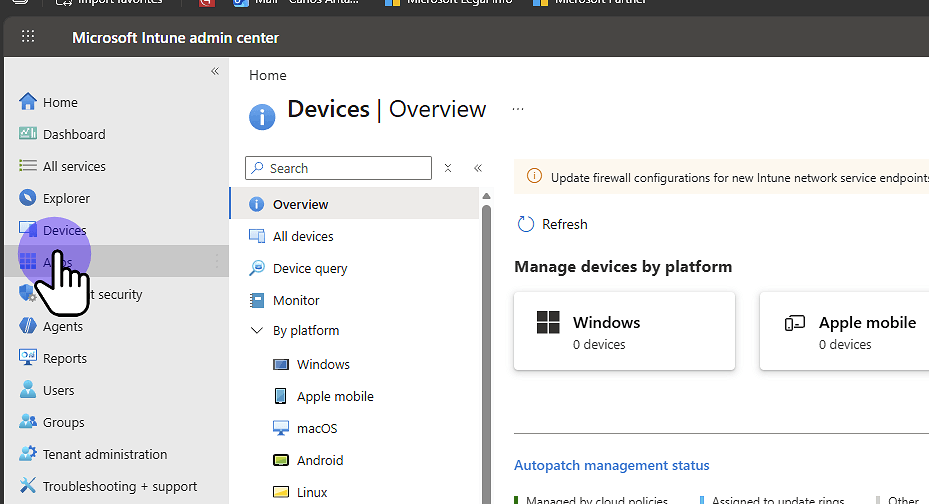The image size is (929, 504).
Task: Collapse the By platform section
Action: (x=257, y=330)
